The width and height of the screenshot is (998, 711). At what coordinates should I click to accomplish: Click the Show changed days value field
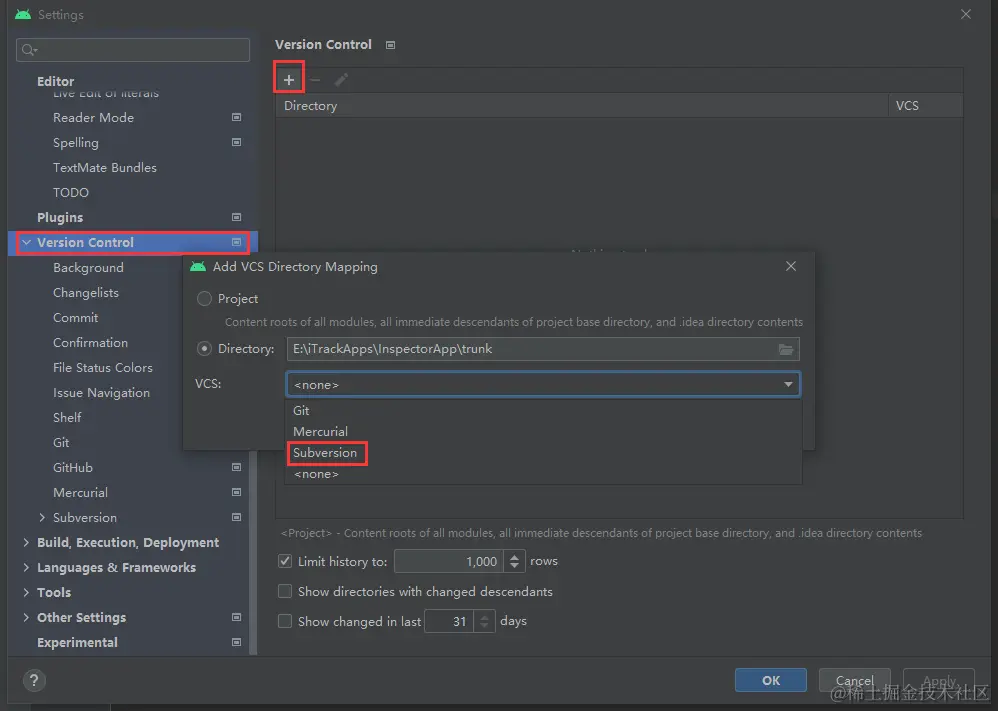[x=449, y=621]
